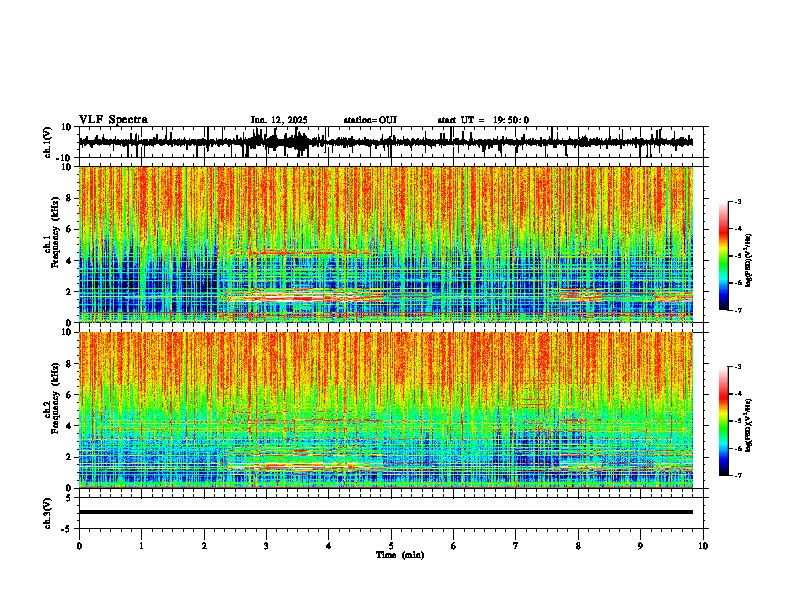Click time axis tick label "5"
Screen dimensions: 792x612
point(391,546)
